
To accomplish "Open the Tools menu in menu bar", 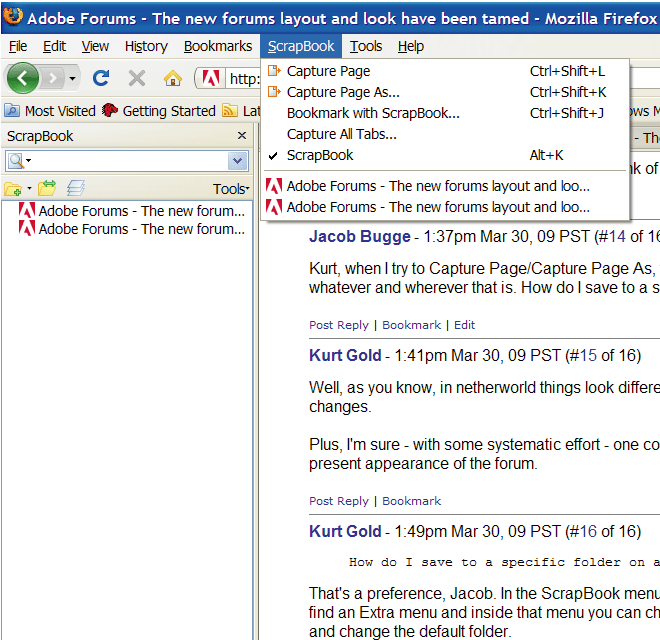I will point(366,46).
